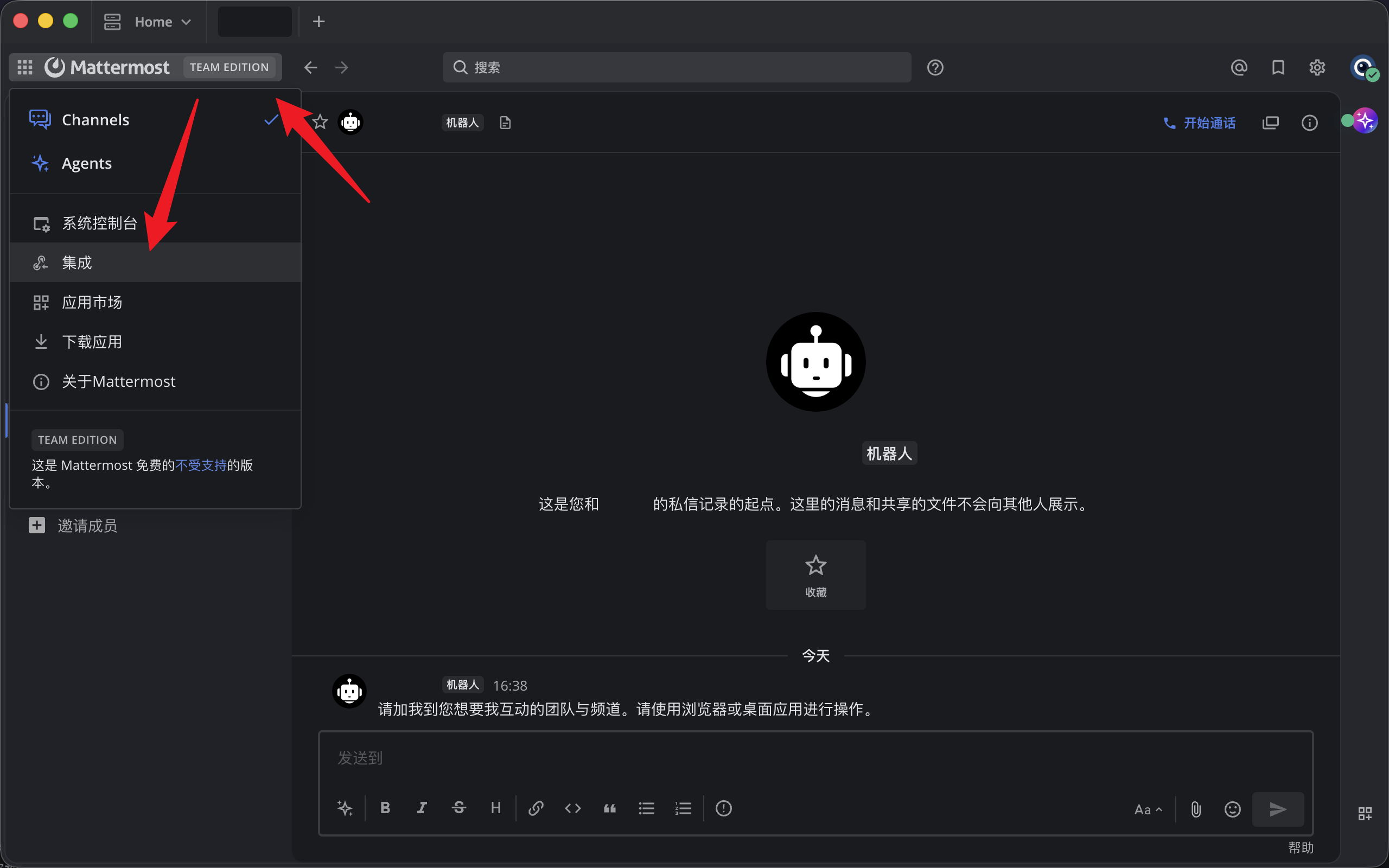Insert a link in message

click(536, 808)
